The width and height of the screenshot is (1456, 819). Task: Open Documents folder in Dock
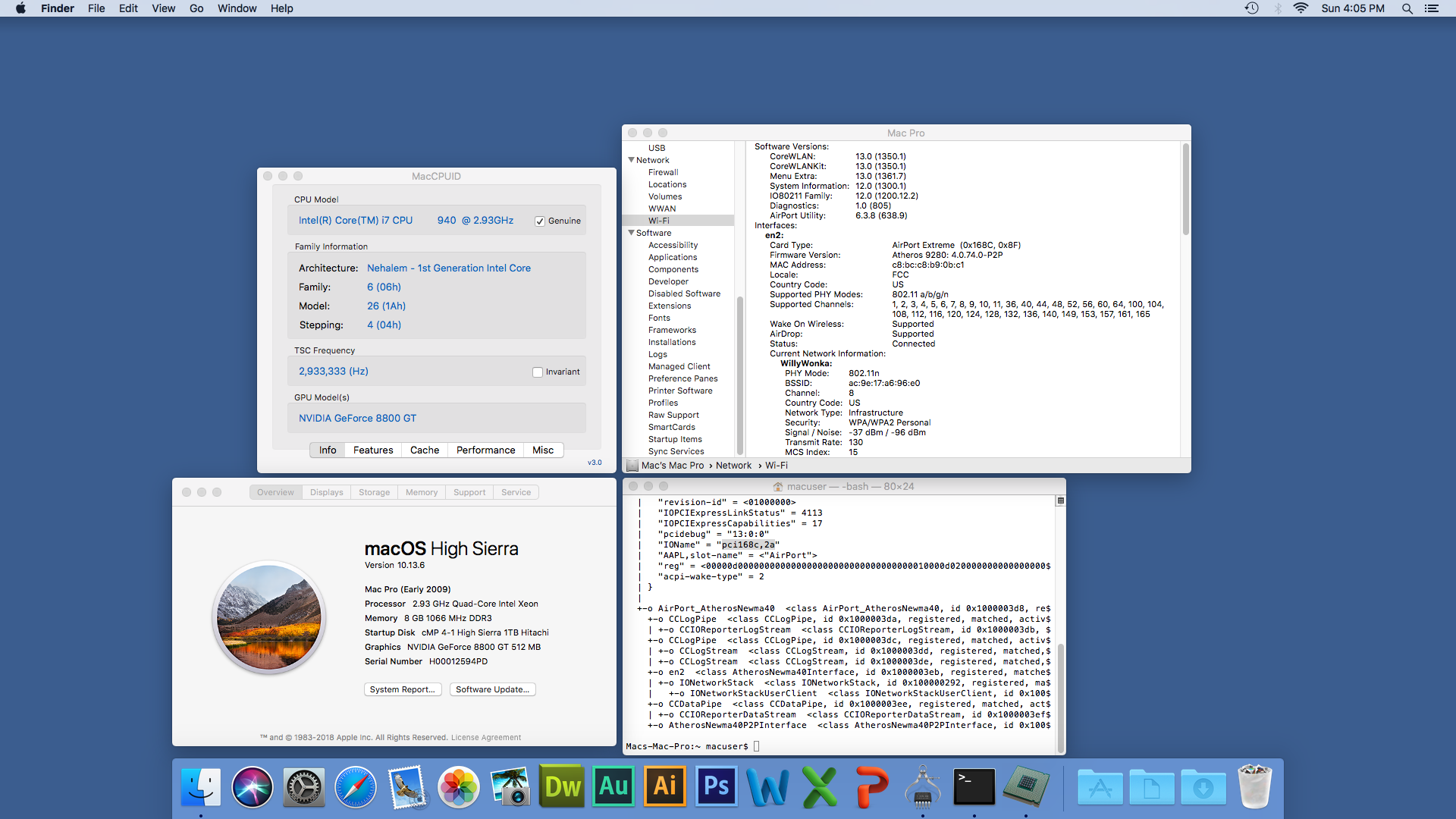(x=1152, y=787)
